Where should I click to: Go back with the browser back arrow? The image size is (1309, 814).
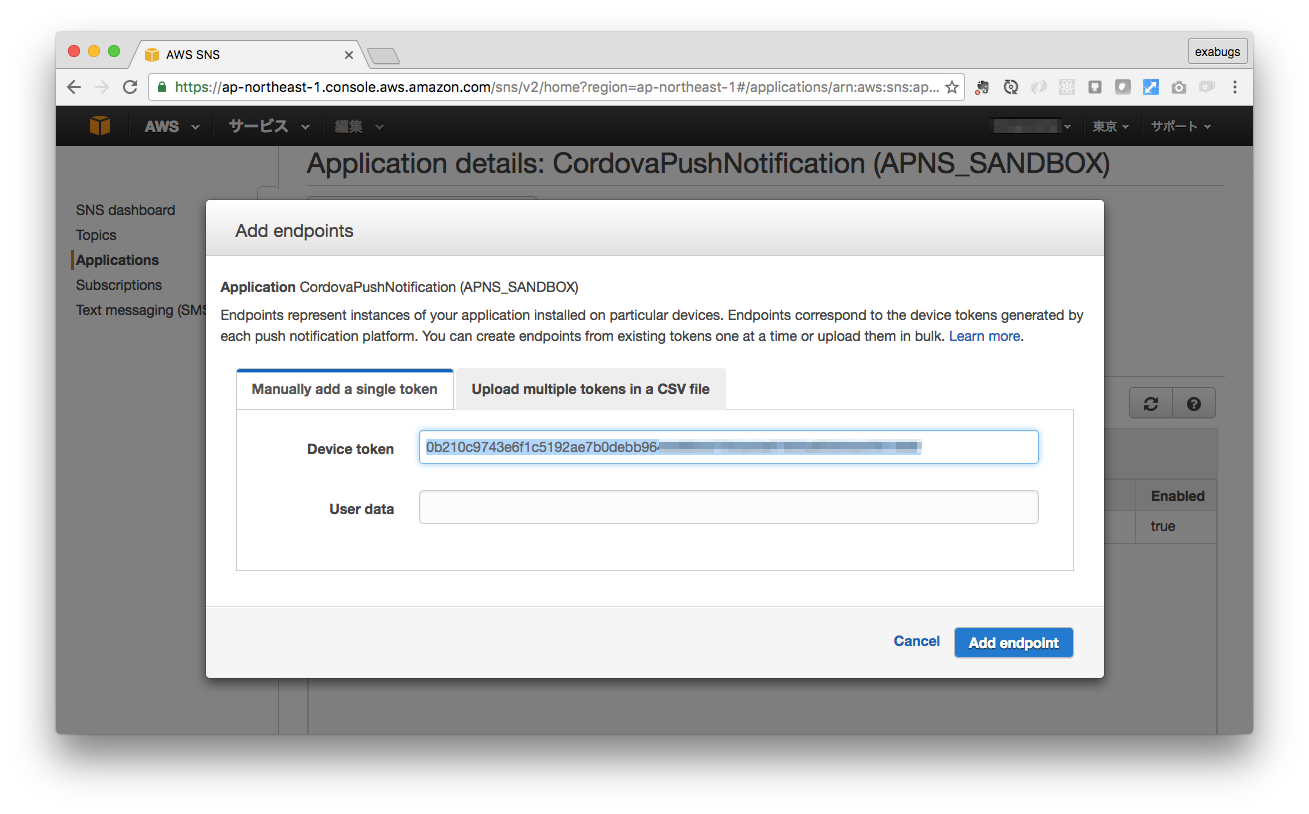click(74, 87)
